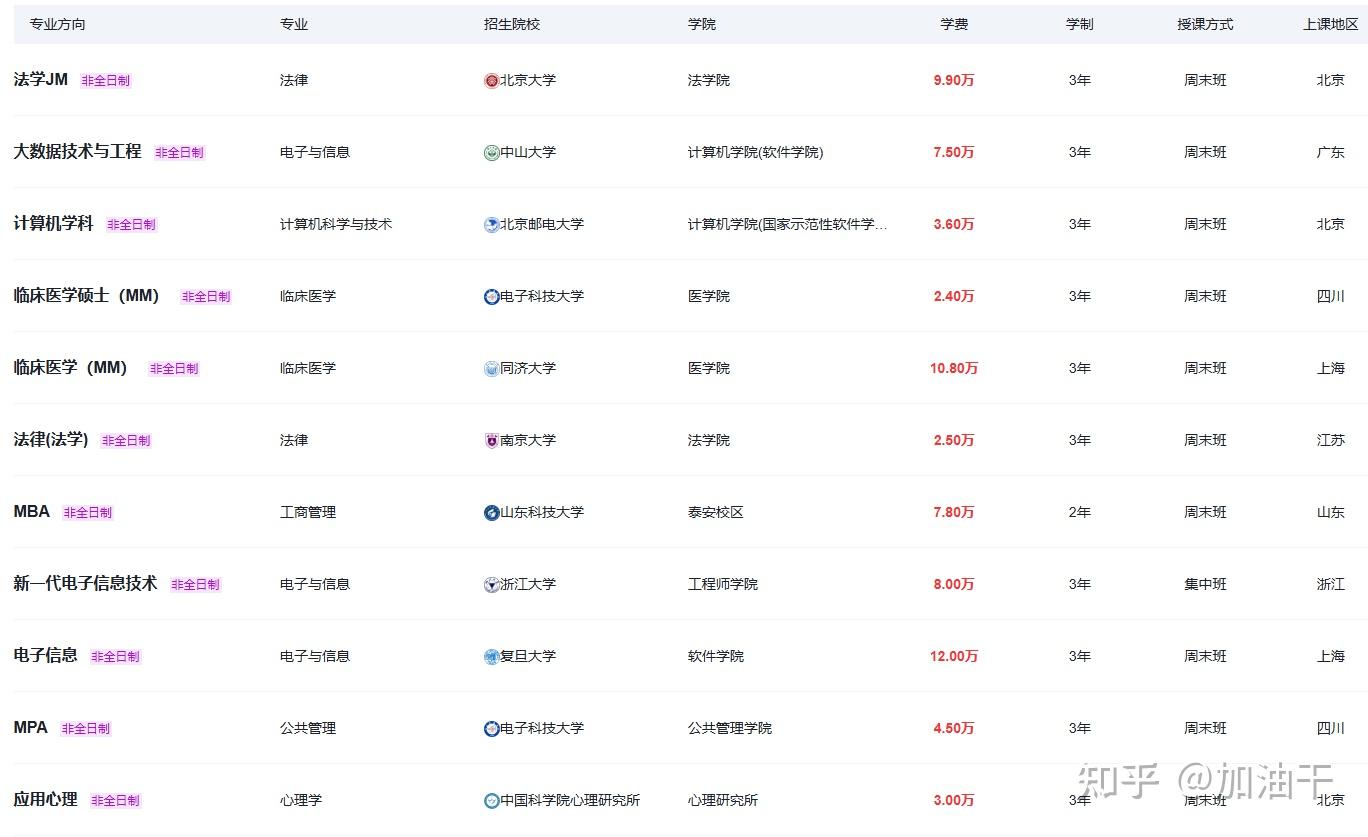Click the 南京大学 logo icon
The width and height of the screenshot is (1368, 837).
(x=491, y=441)
